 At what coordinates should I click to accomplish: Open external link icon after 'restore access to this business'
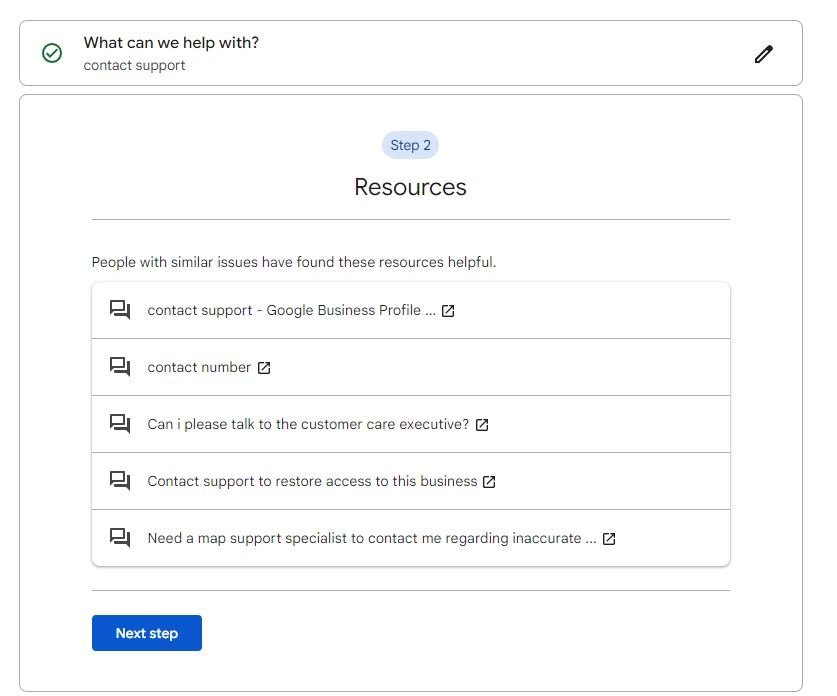coord(489,483)
